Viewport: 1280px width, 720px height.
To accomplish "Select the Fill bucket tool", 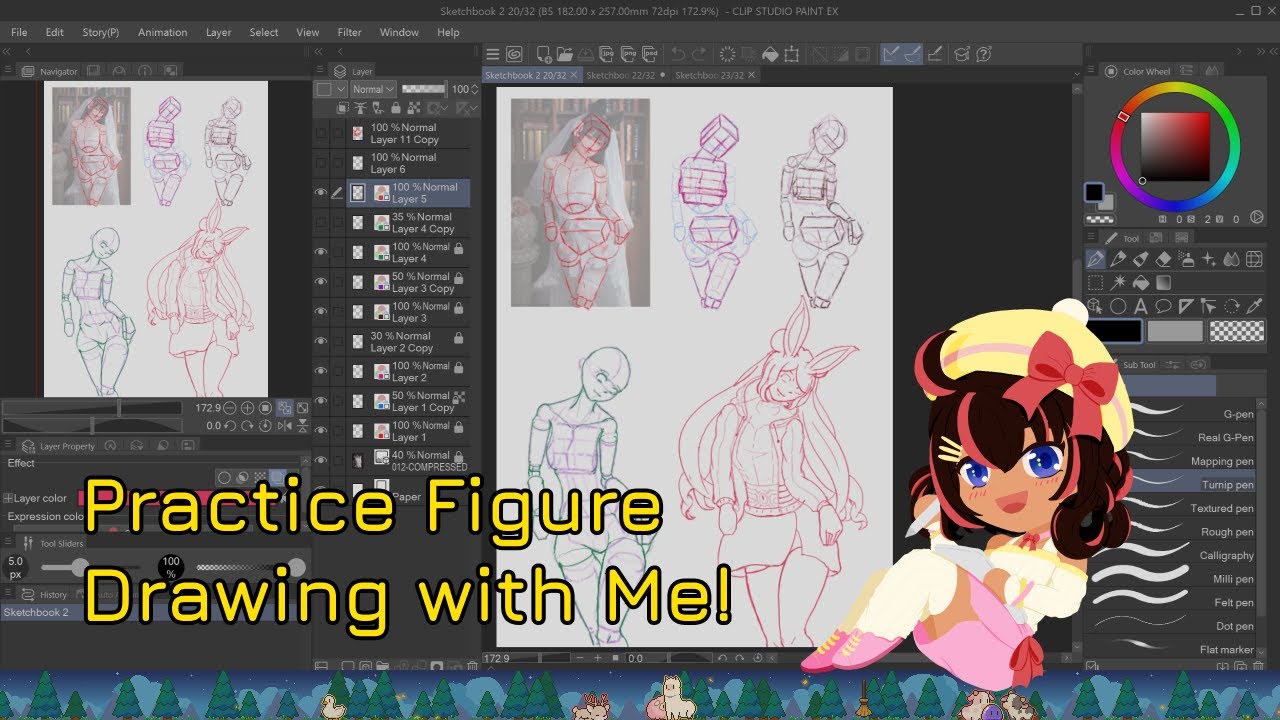I will [1141, 283].
